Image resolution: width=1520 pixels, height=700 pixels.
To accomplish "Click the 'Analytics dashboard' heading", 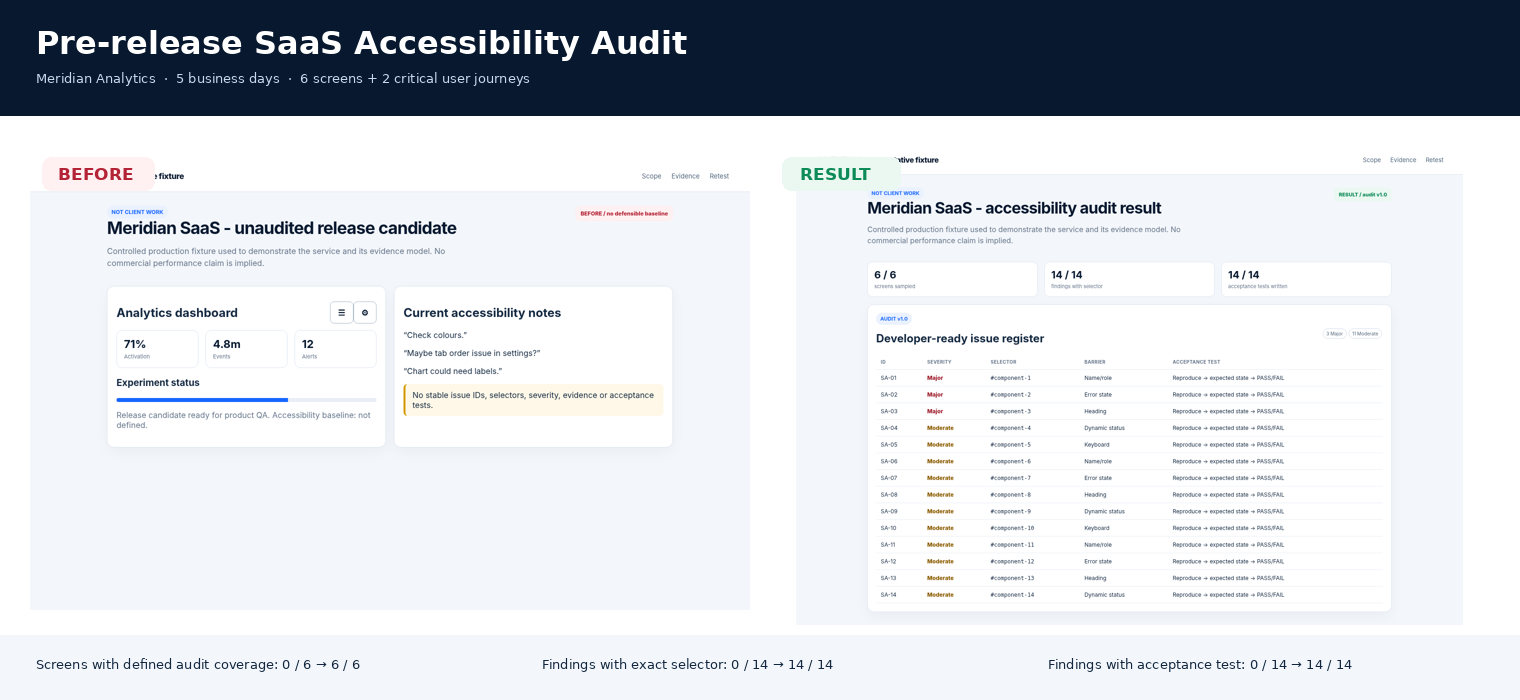I will click(177, 313).
